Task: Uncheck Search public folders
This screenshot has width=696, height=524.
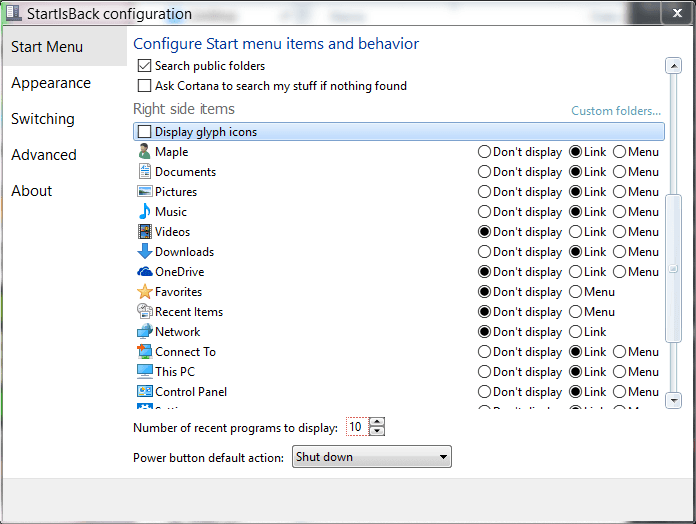Action: coord(144,66)
